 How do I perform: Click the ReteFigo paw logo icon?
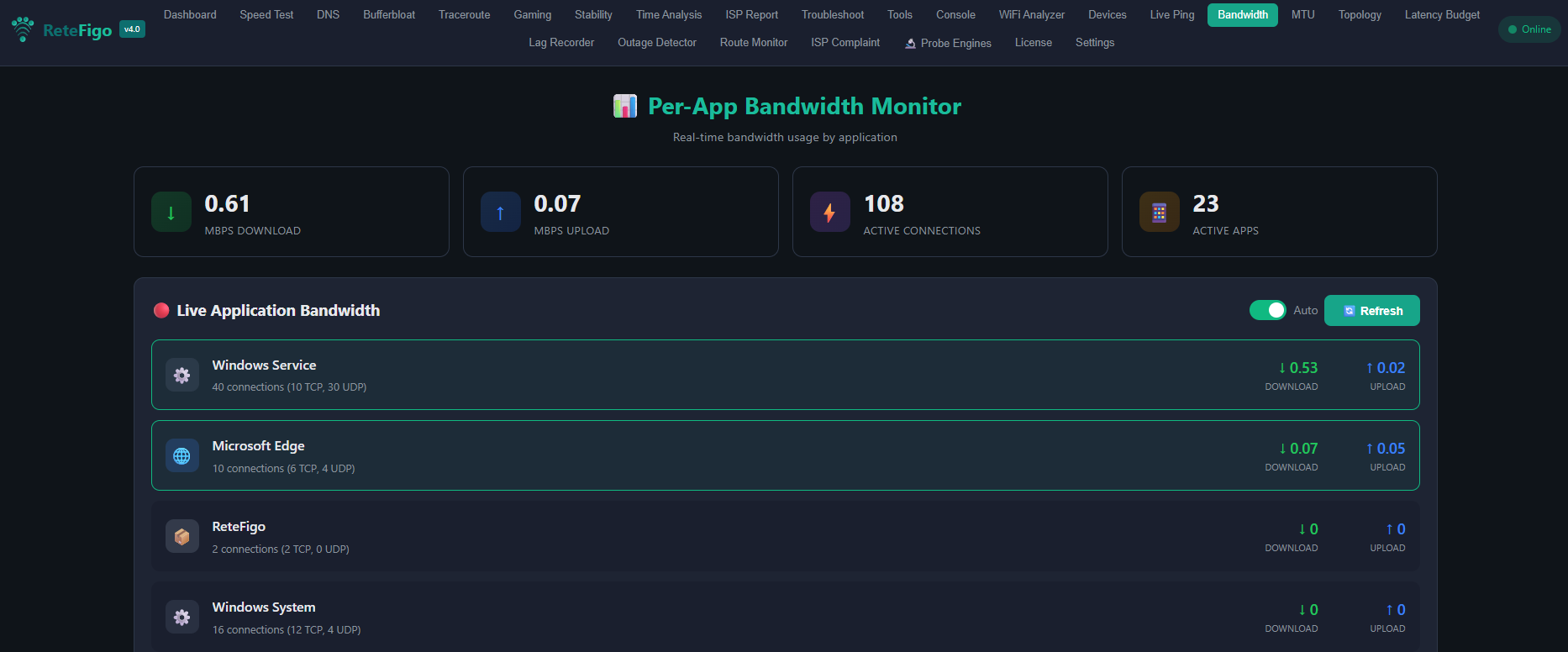pyautogui.click(x=24, y=29)
